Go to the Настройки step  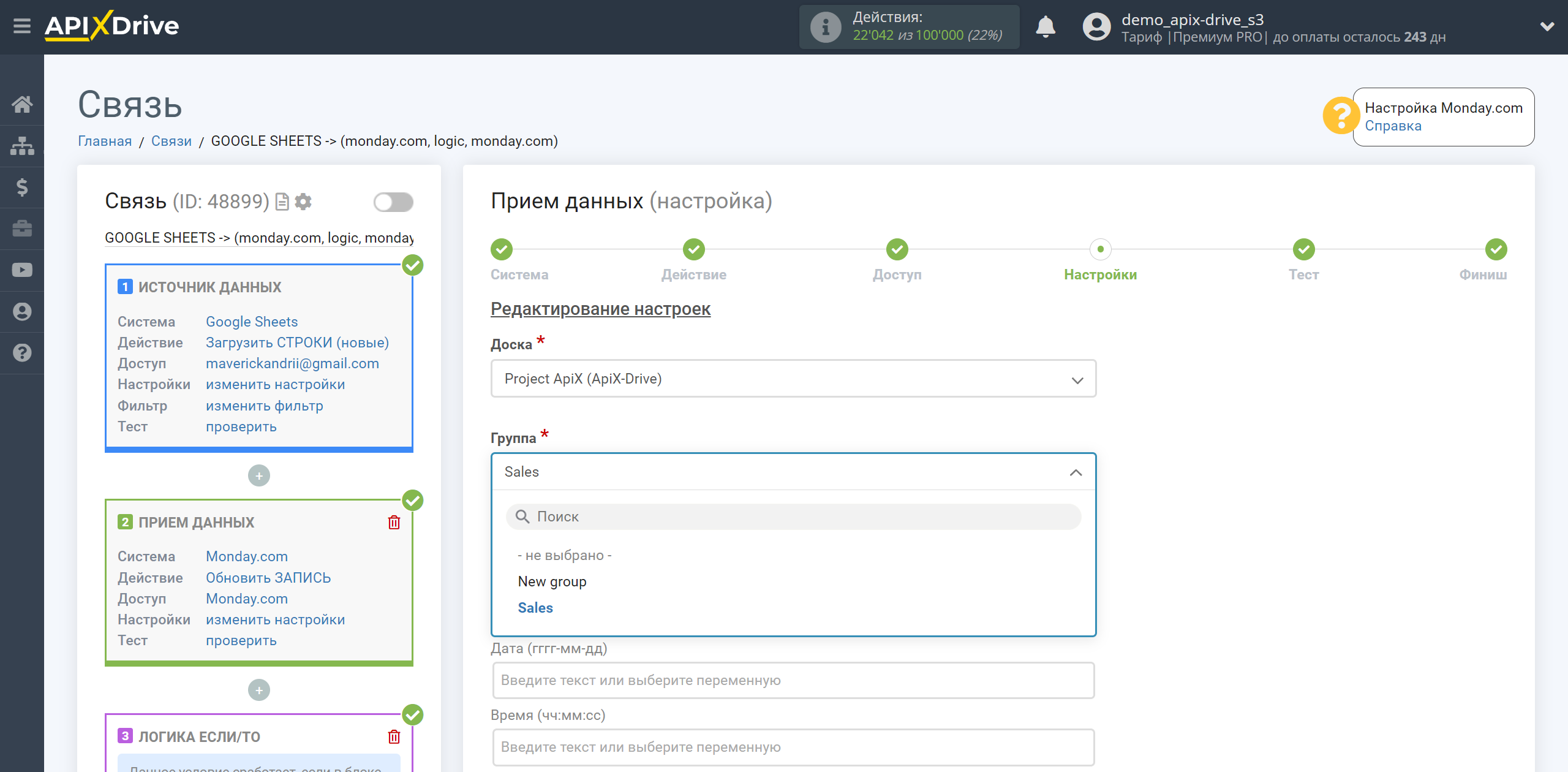[x=1101, y=249]
